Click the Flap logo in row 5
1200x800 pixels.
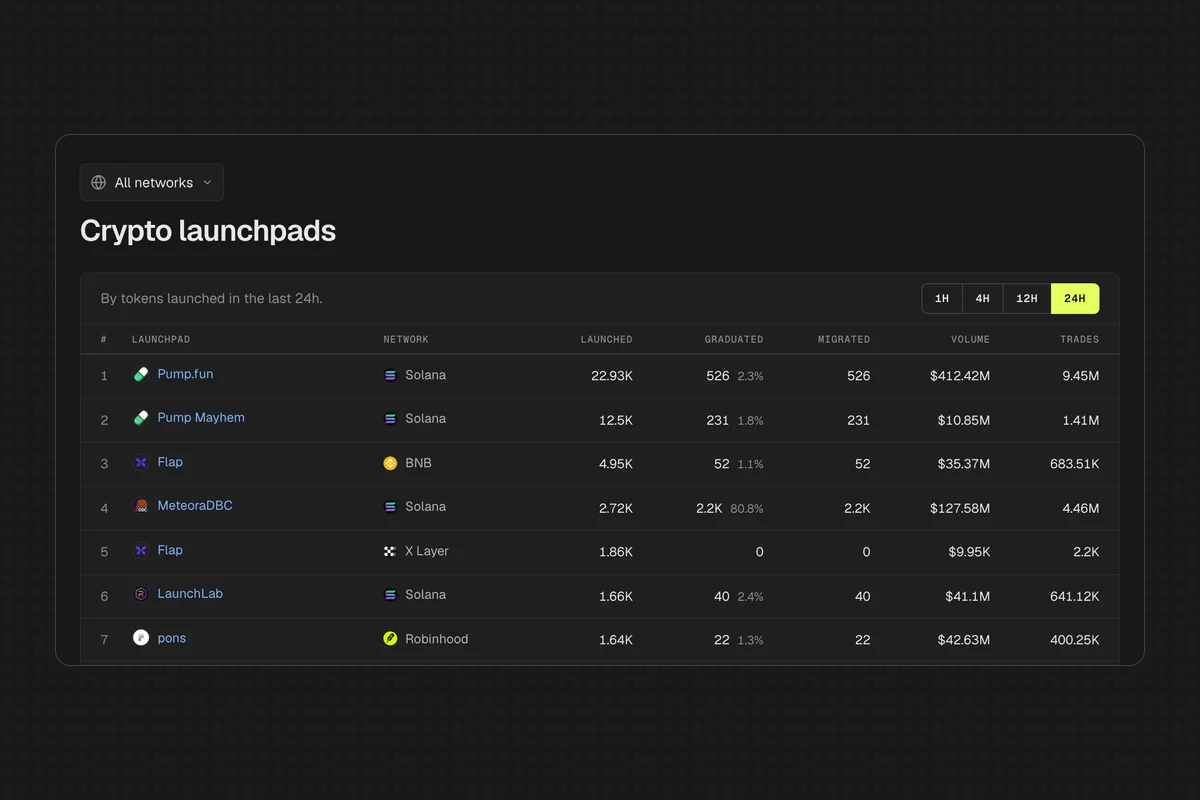(141, 550)
